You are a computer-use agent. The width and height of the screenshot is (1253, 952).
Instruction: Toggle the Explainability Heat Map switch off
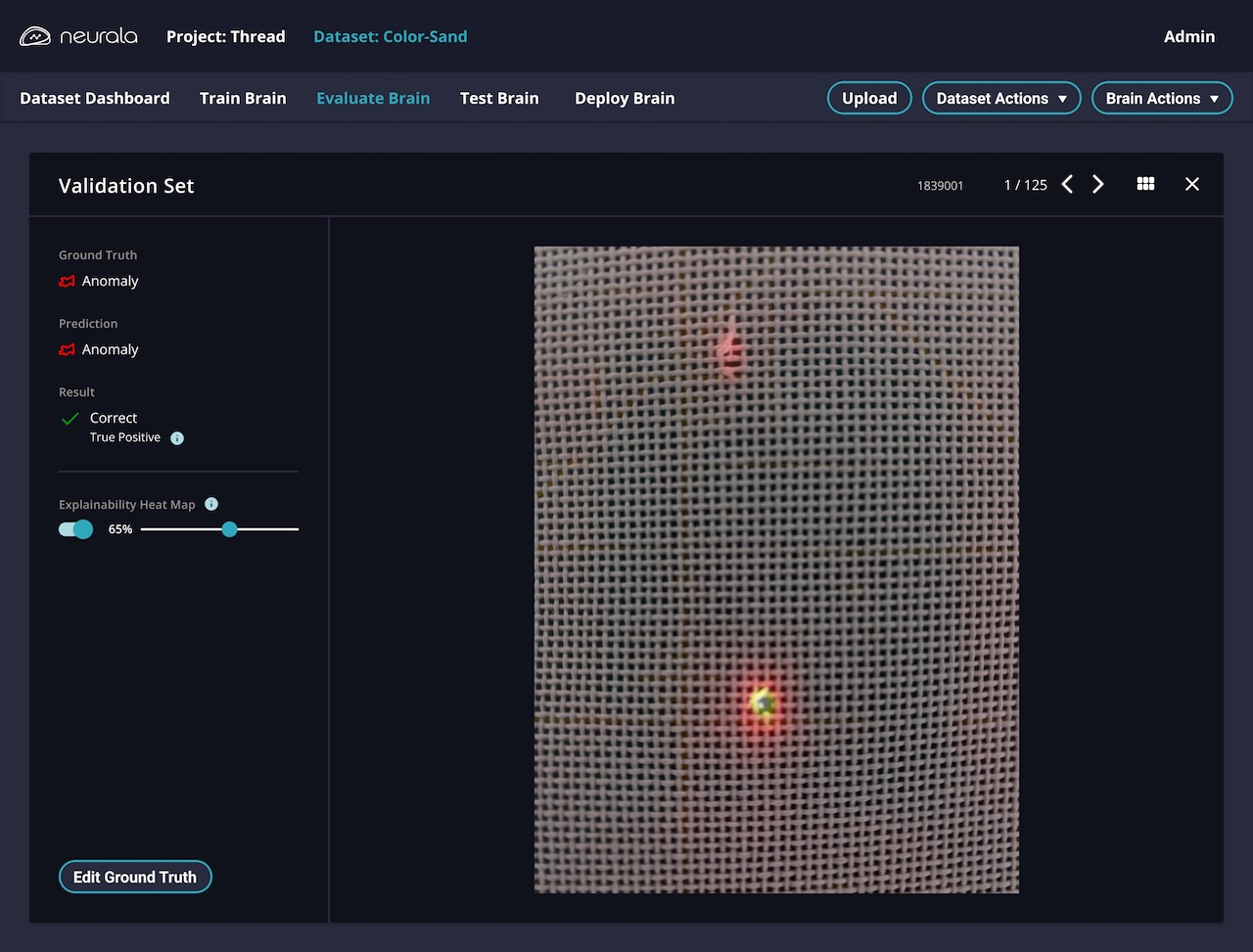click(75, 528)
